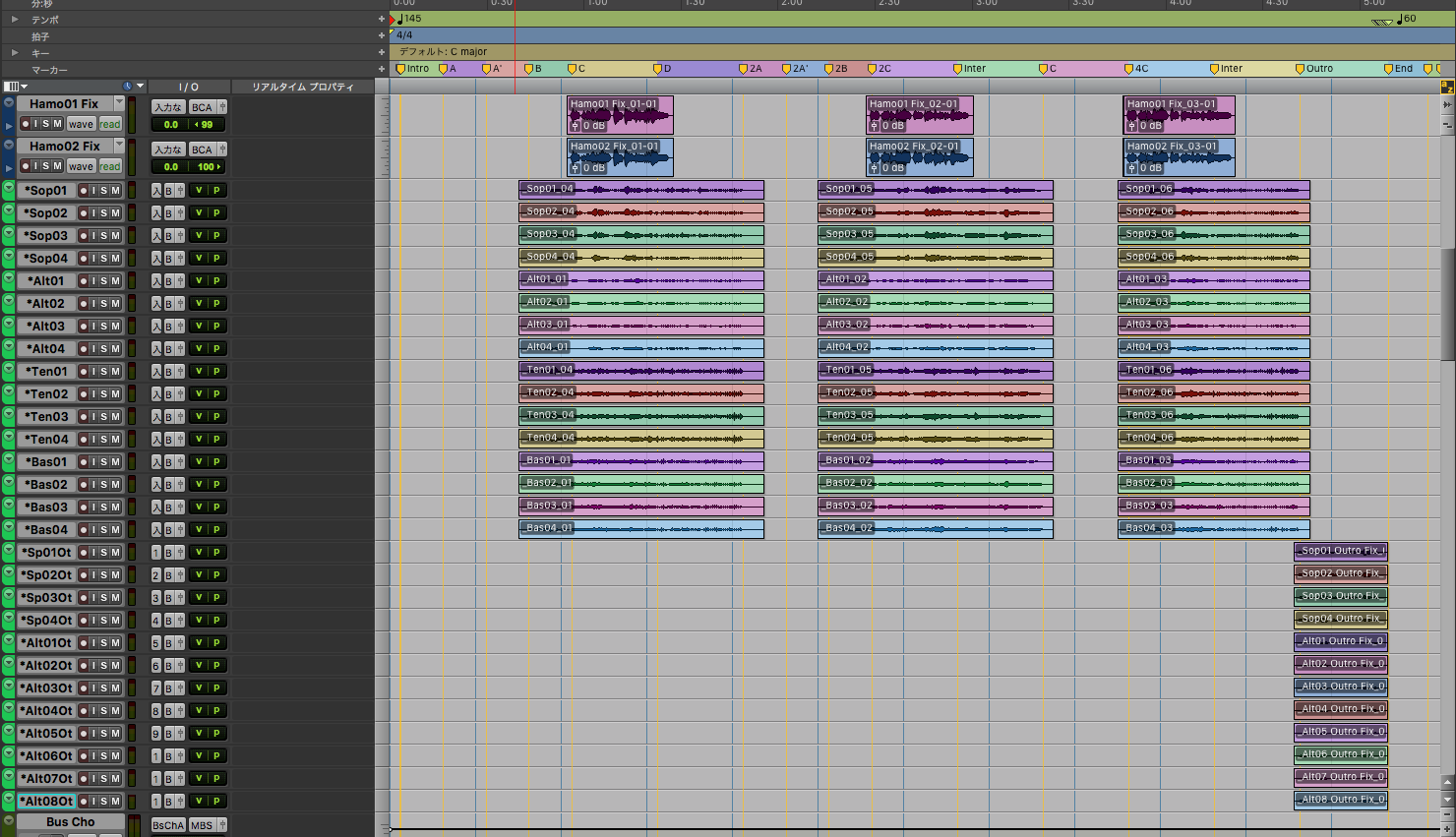Select the Hamo01 Fix track name
Screen dimensions: 1456x837
[64, 103]
